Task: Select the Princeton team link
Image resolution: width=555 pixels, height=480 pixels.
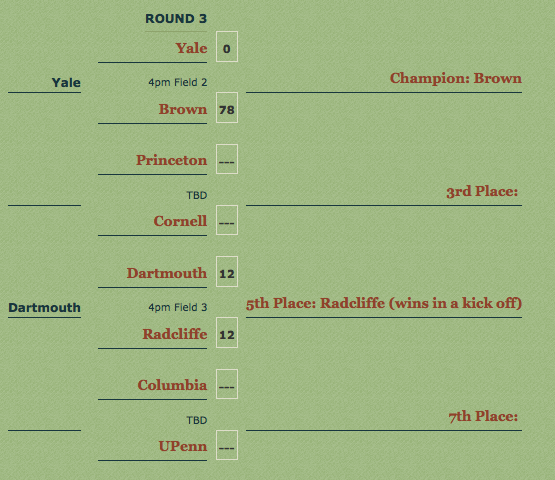Action: click(172, 160)
